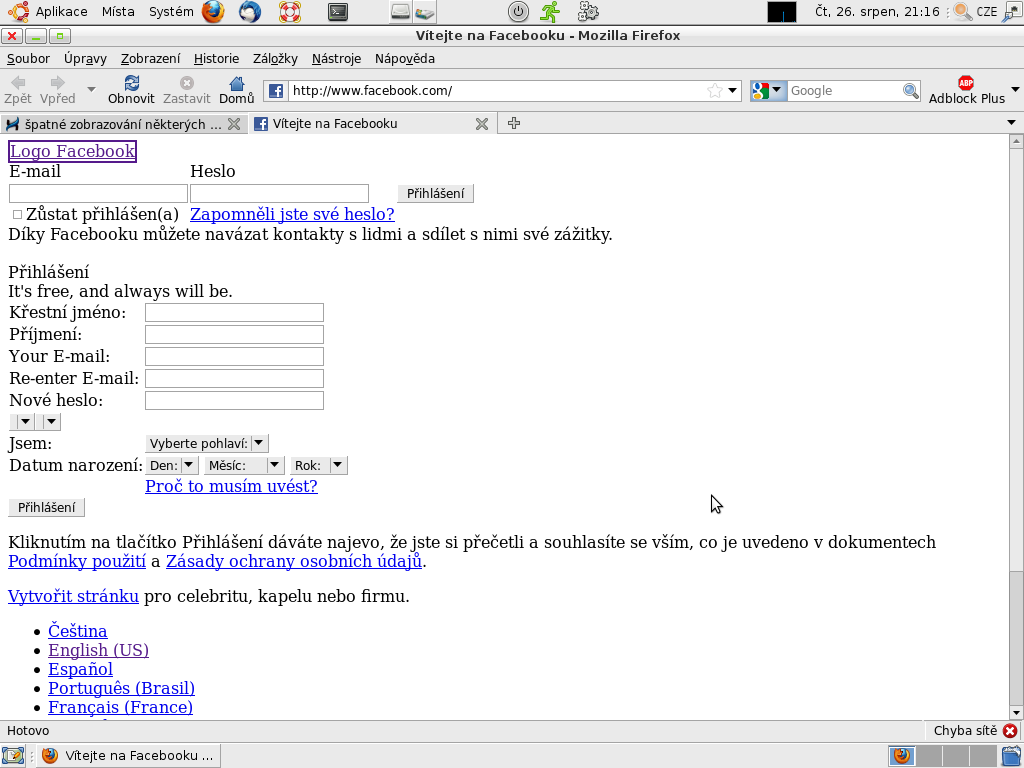The height and width of the screenshot is (768, 1024).
Task: Click the disk mounter applet icon
Action: coord(424,12)
